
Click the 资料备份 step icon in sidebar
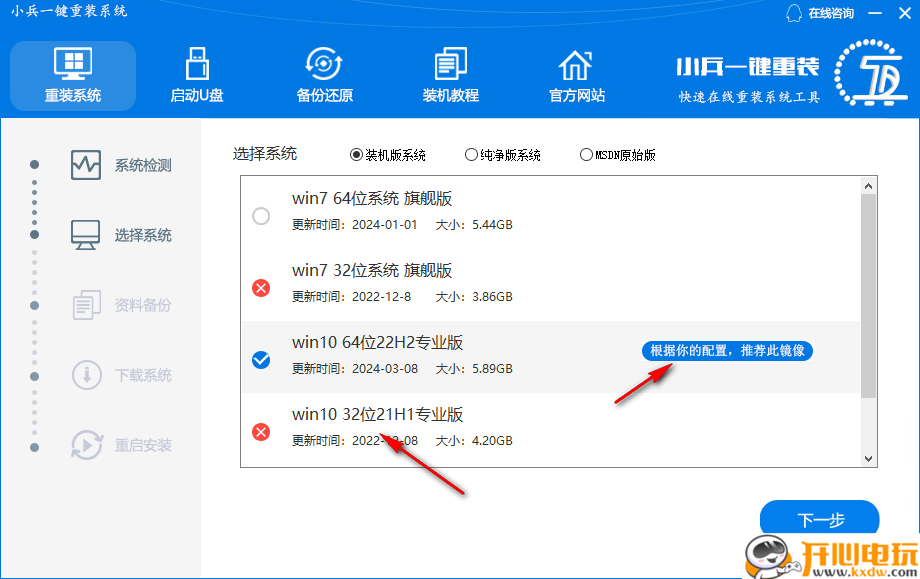(x=85, y=305)
